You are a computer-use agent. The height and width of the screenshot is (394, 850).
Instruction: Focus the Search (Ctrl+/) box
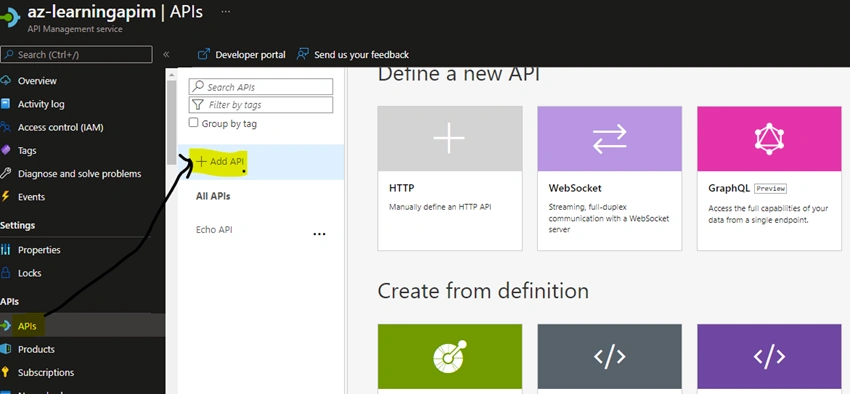click(76, 55)
